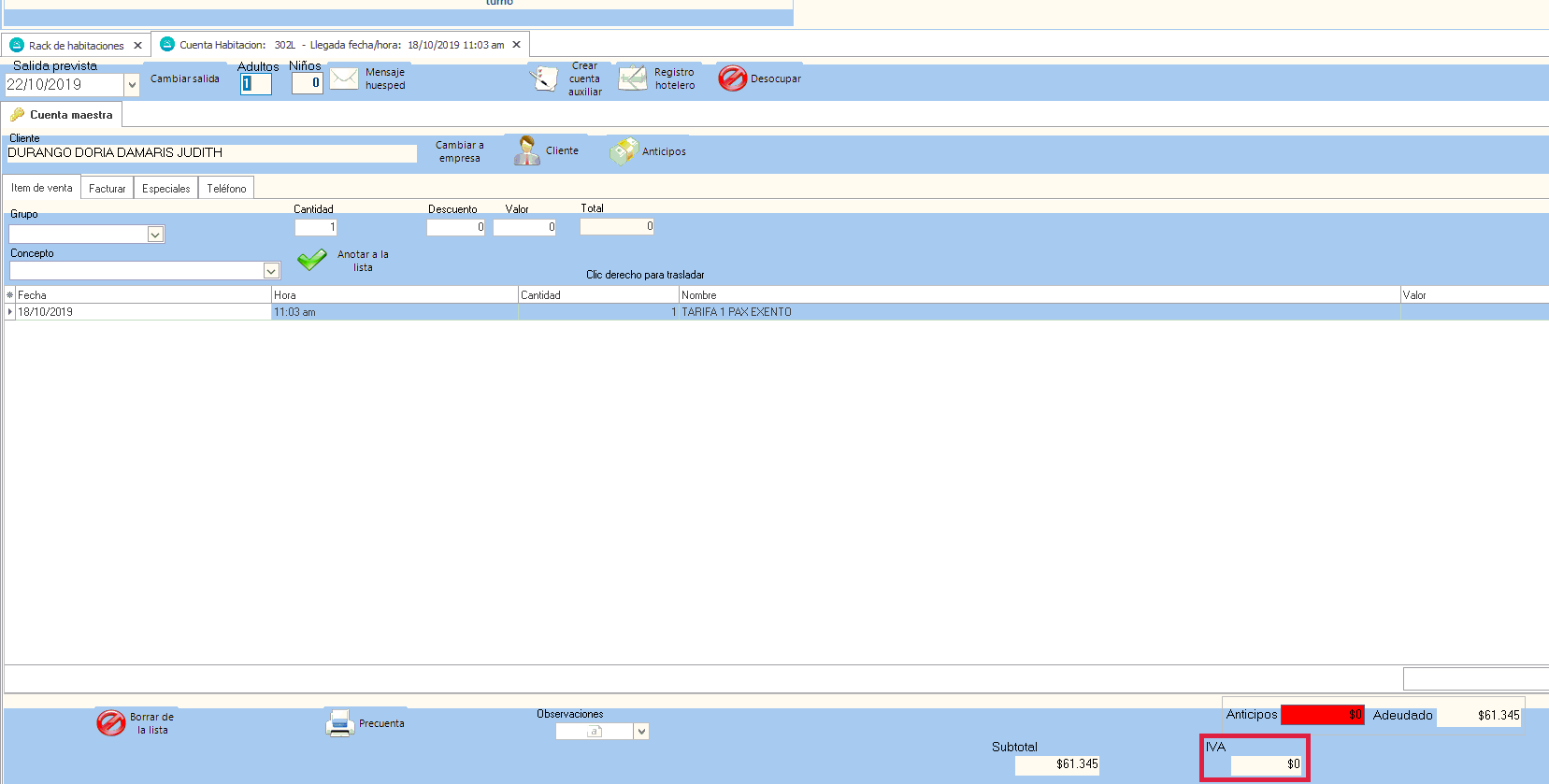The width and height of the screenshot is (1549, 784).
Task: Open the Rack de habitaciones tab
Action: [76, 45]
